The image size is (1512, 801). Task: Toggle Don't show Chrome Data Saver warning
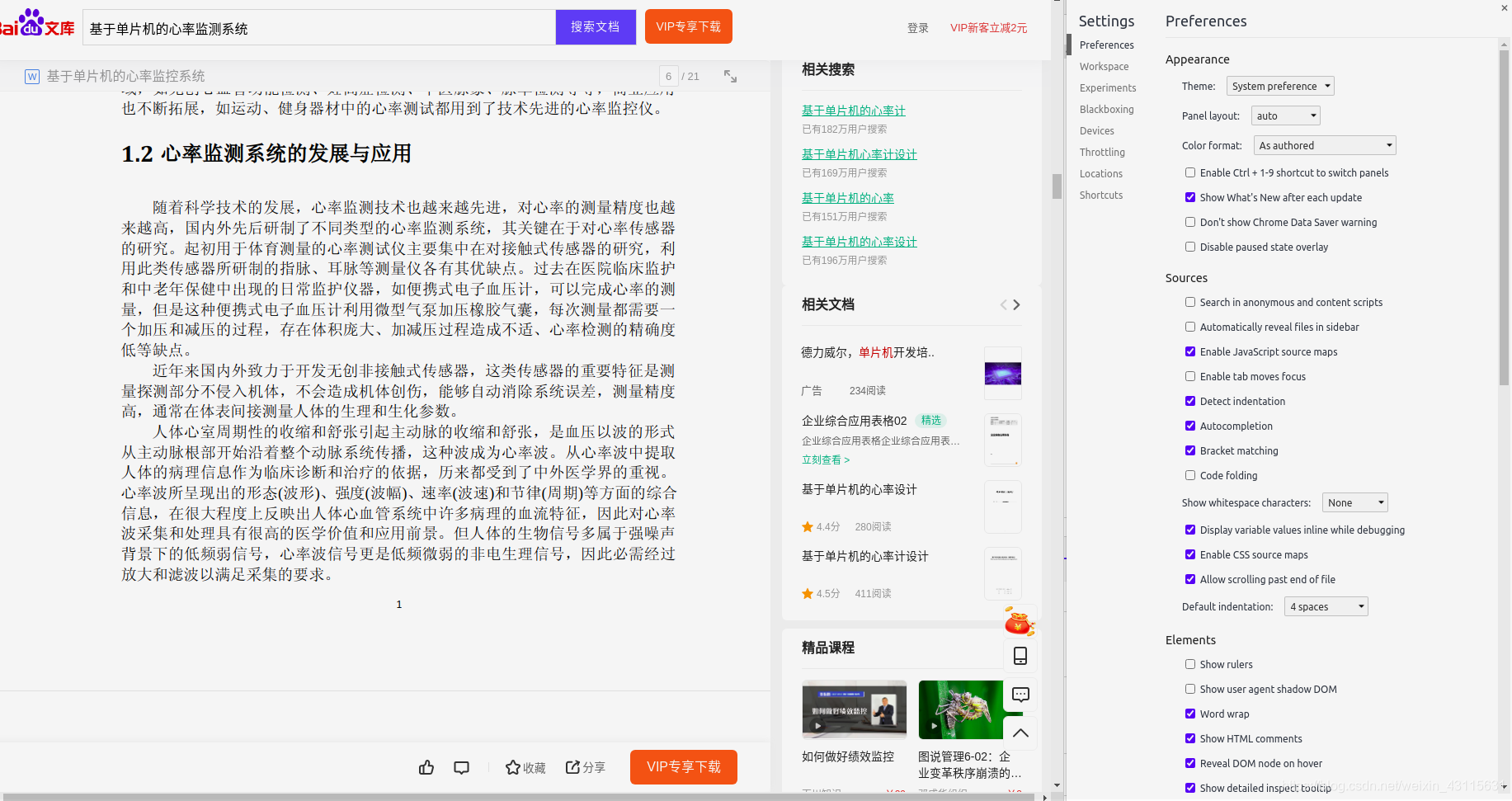point(1190,222)
